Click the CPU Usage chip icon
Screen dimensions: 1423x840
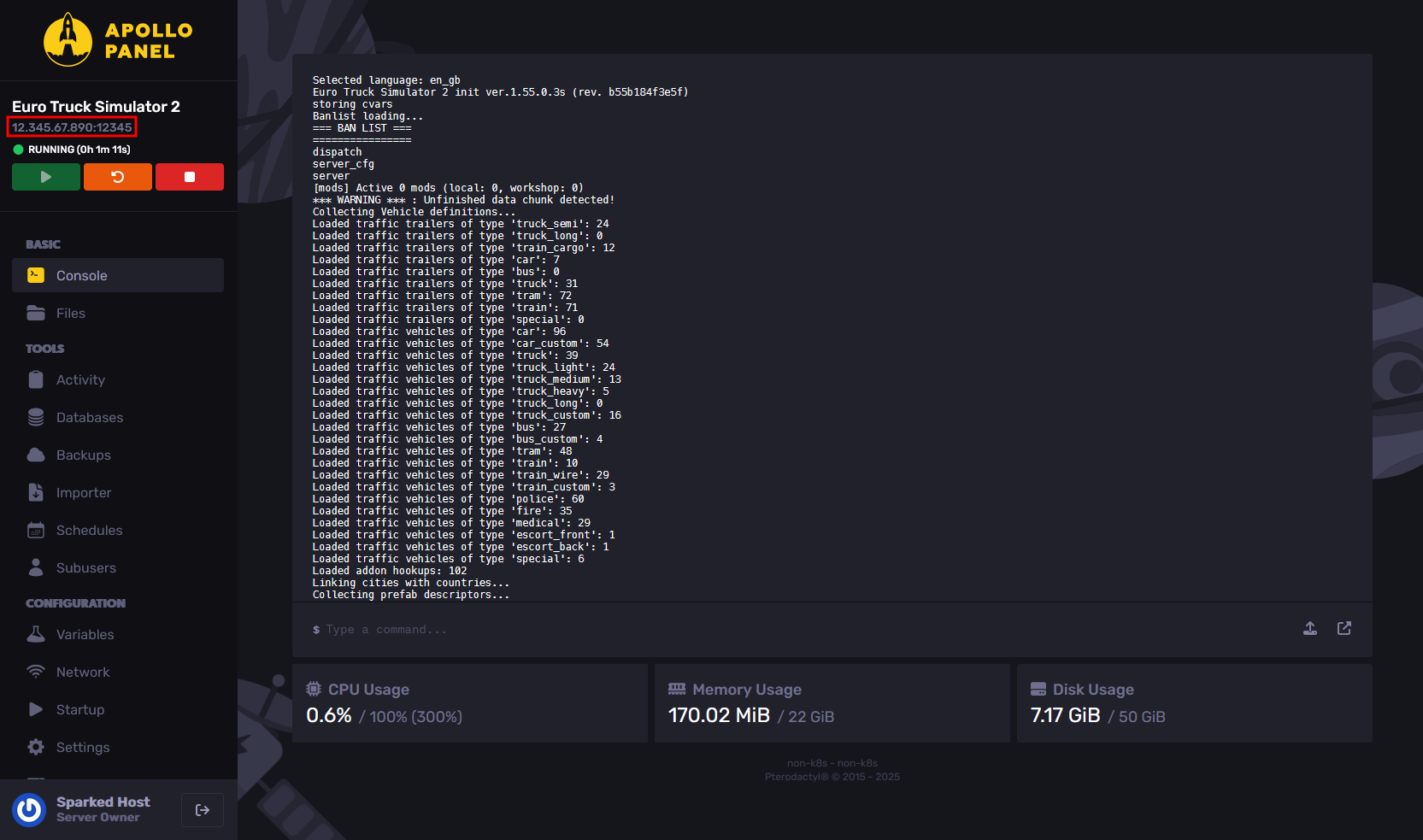click(x=314, y=689)
